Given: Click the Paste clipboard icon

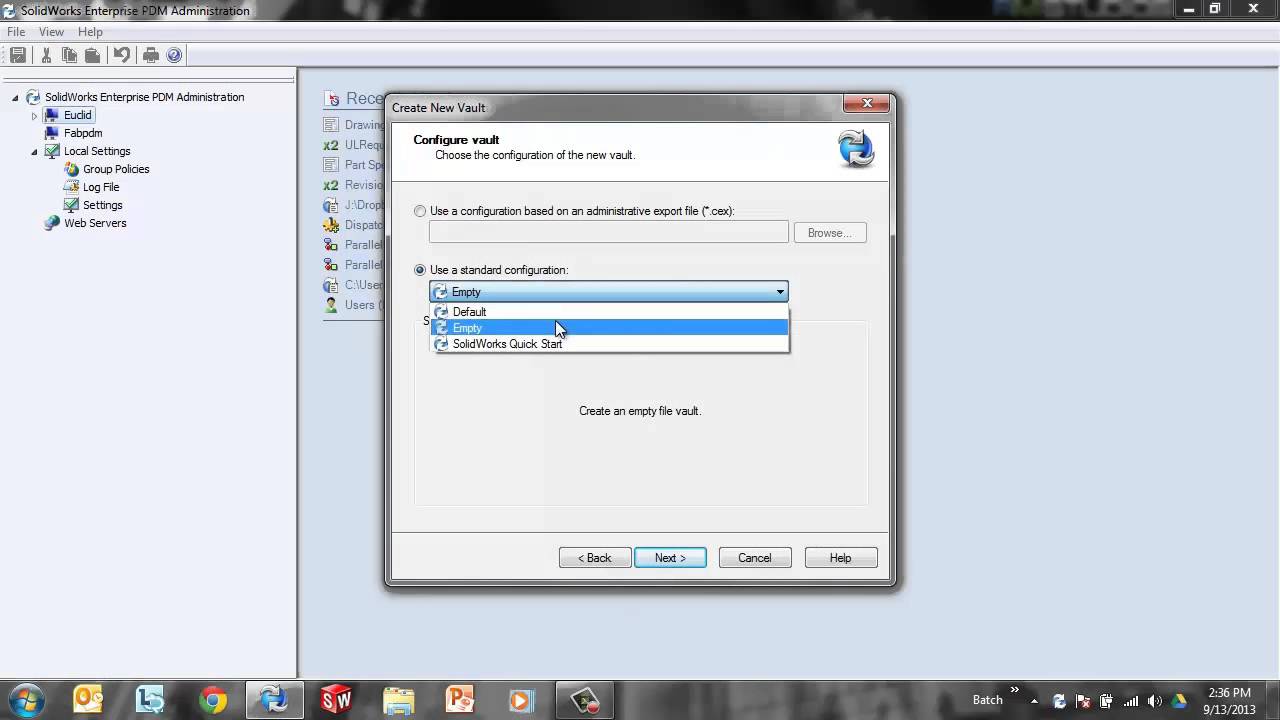Looking at the screenshot, I should pos(92,55).
